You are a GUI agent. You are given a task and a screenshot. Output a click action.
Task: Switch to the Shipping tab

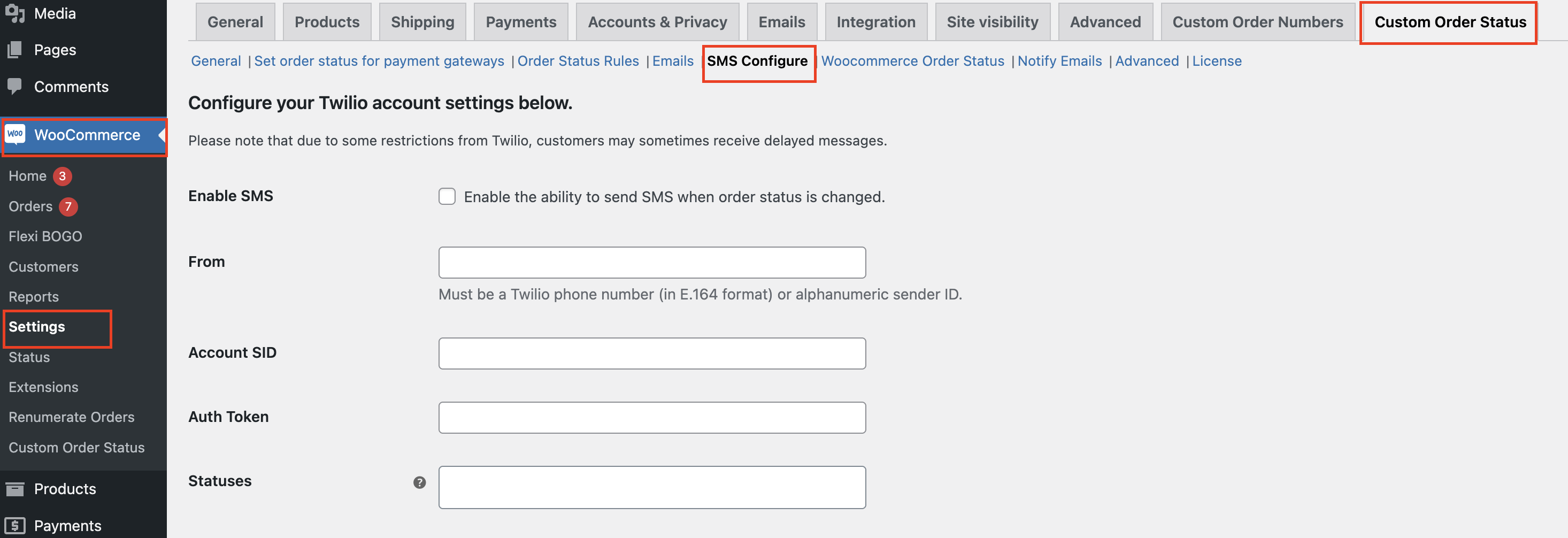click(422, 22)
